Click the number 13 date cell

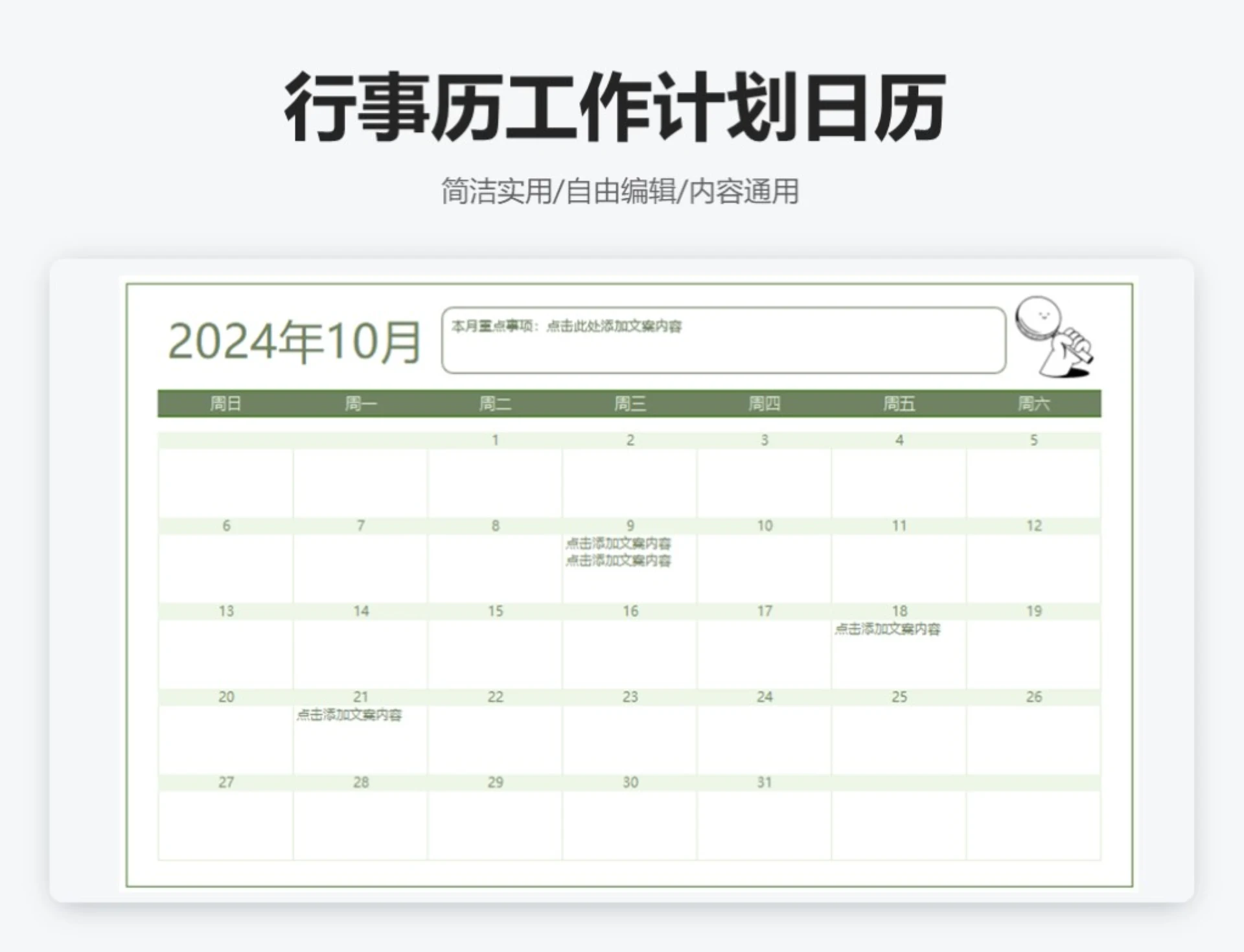tap(226, 610)
